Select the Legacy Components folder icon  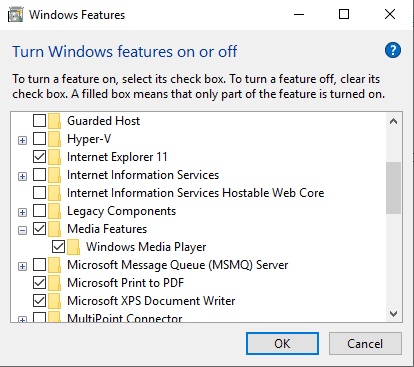[54, 211]
